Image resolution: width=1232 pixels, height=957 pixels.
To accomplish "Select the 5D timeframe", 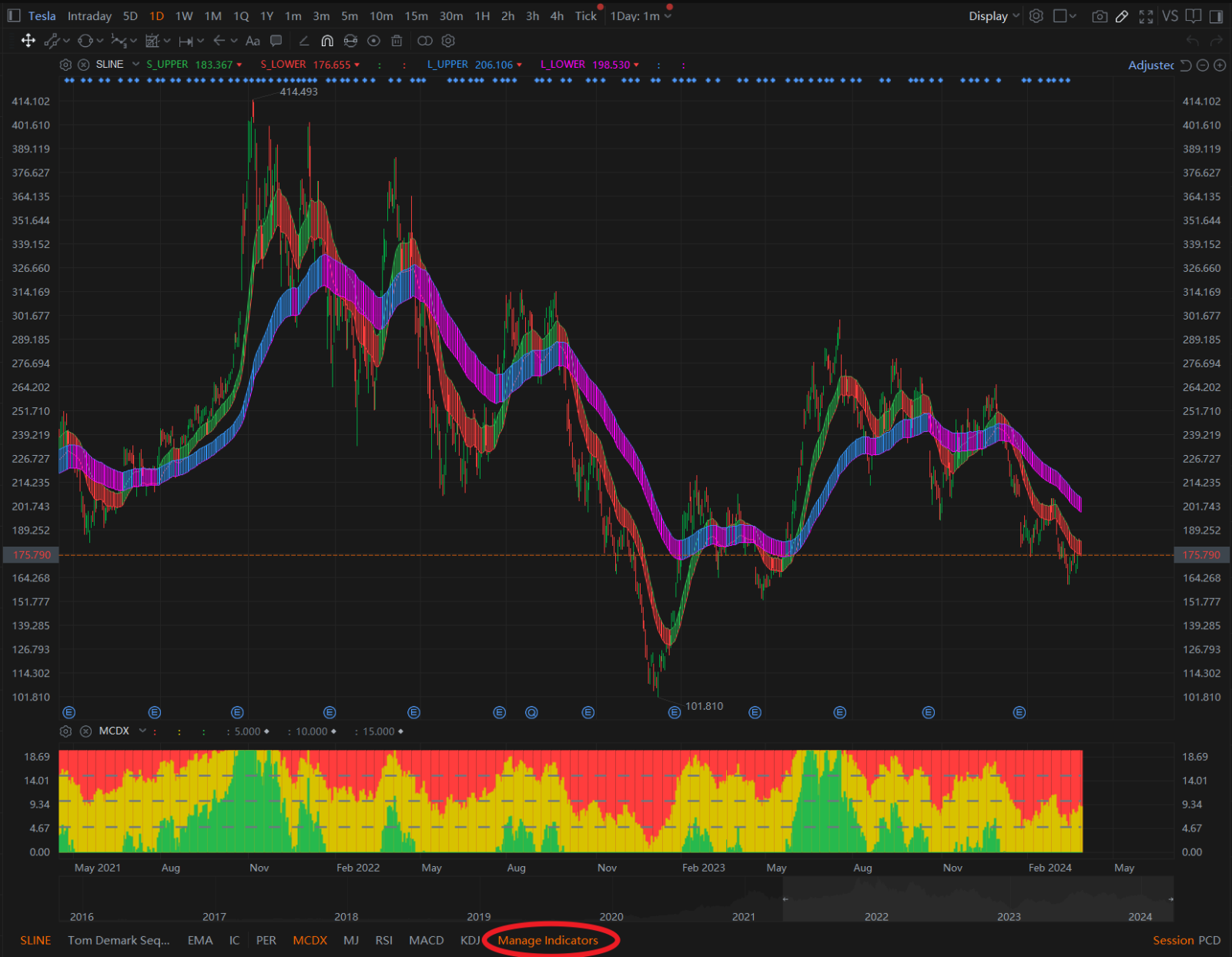I will 130,15.
